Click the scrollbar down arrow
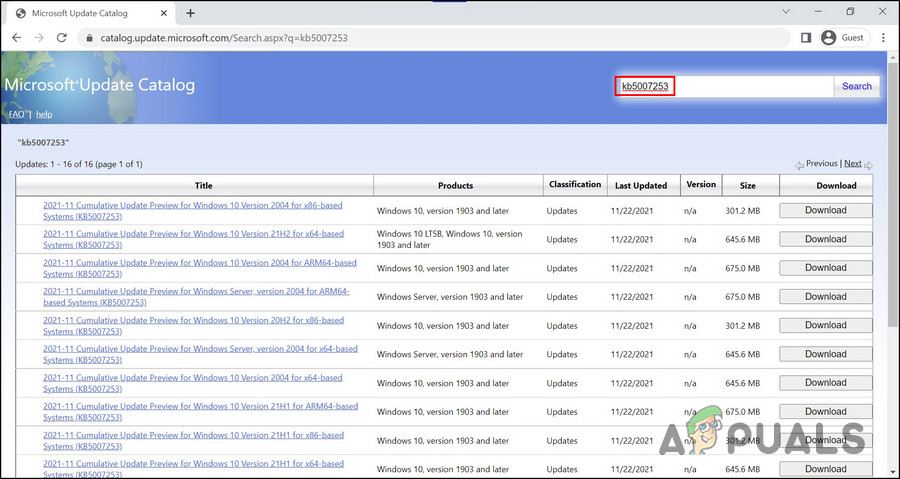Image resolution: width=900 pixels, height=479 pixels. pos(894,472)
